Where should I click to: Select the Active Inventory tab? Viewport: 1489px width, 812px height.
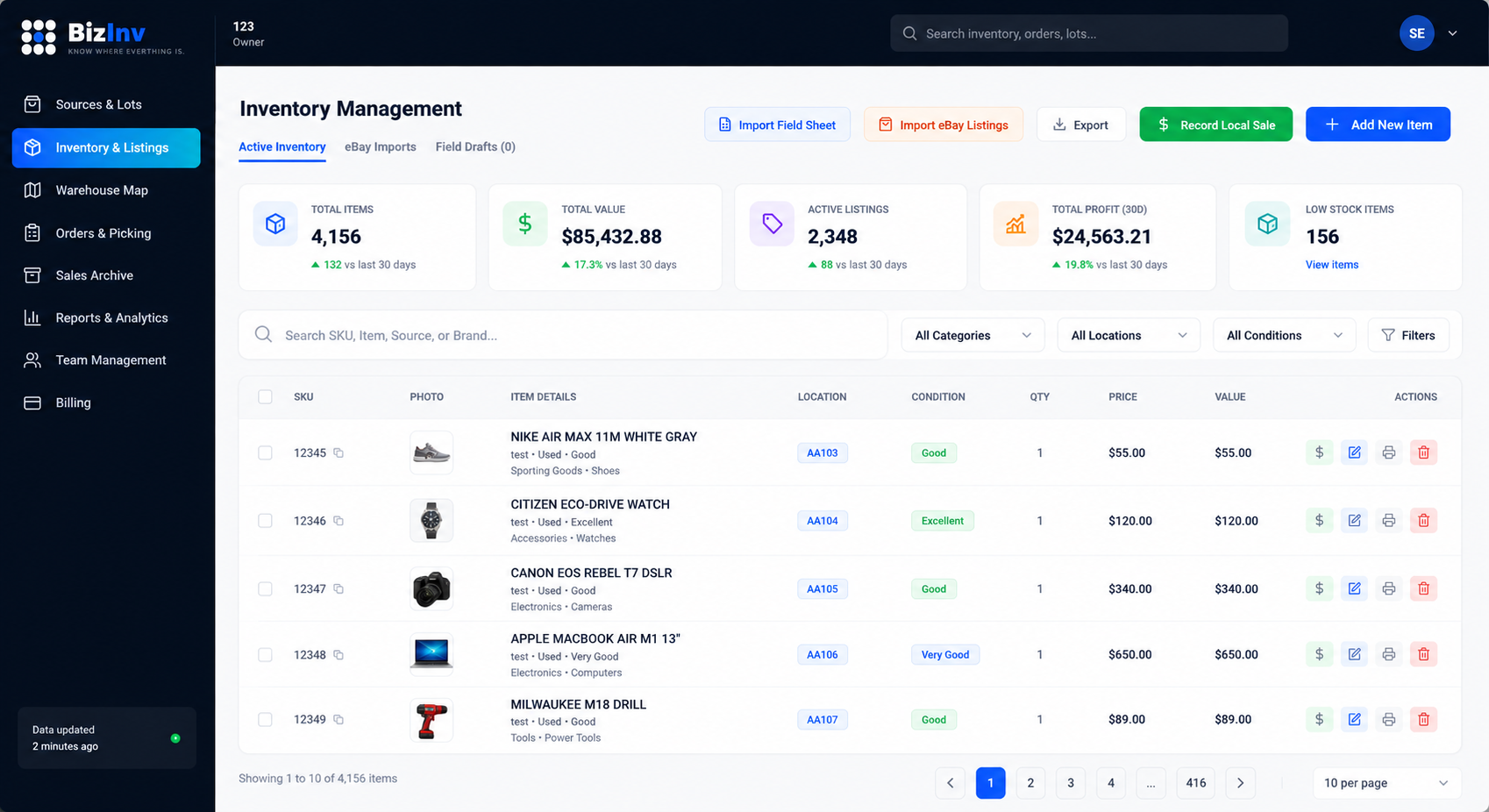pyautogui.click(x=282, y=146)
